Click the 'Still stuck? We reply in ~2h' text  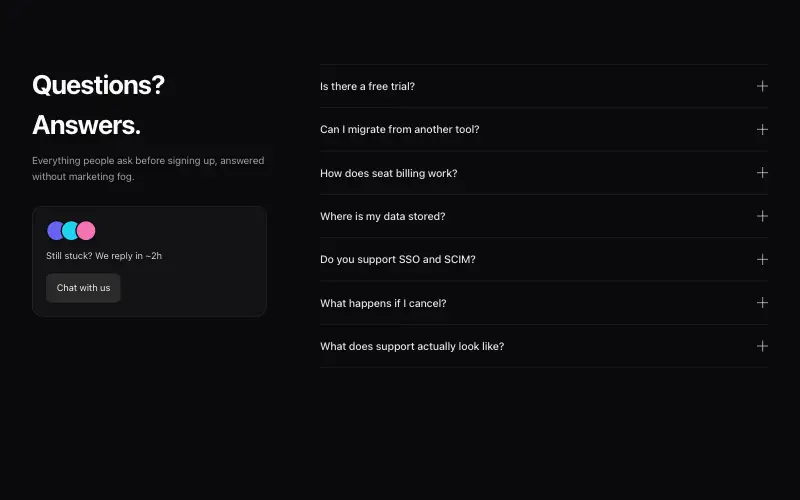pos(104,256)
